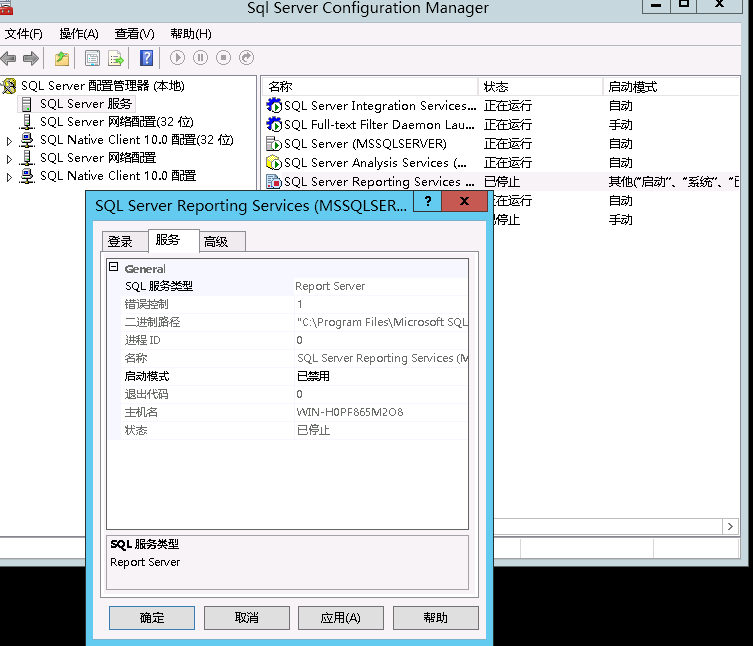Click the SQL Server 配置管理器 root icon
This screenshot has height=646, width=753.
(x=9, y=86)
